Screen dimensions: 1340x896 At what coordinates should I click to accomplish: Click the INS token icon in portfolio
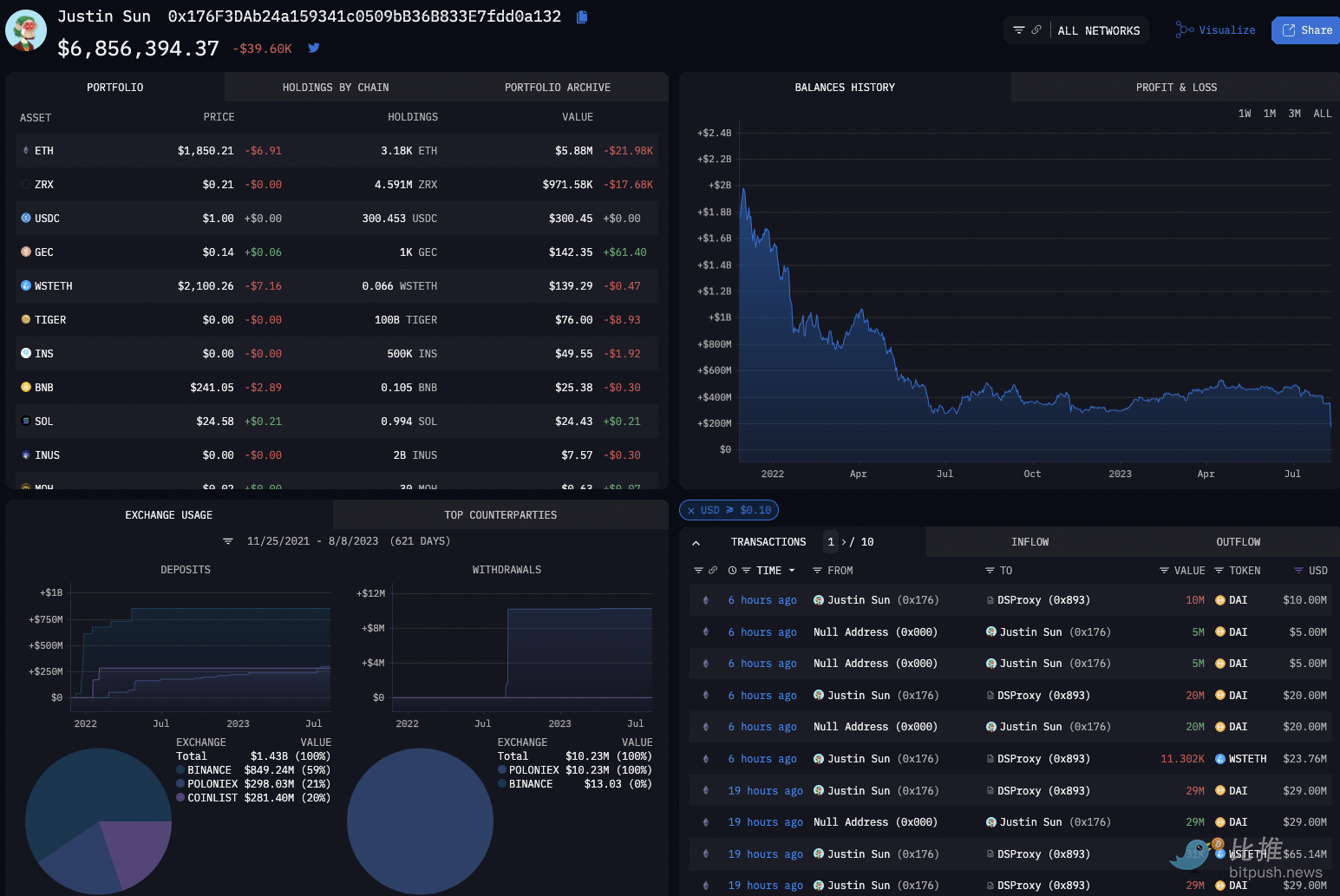[x=26, y=354]
